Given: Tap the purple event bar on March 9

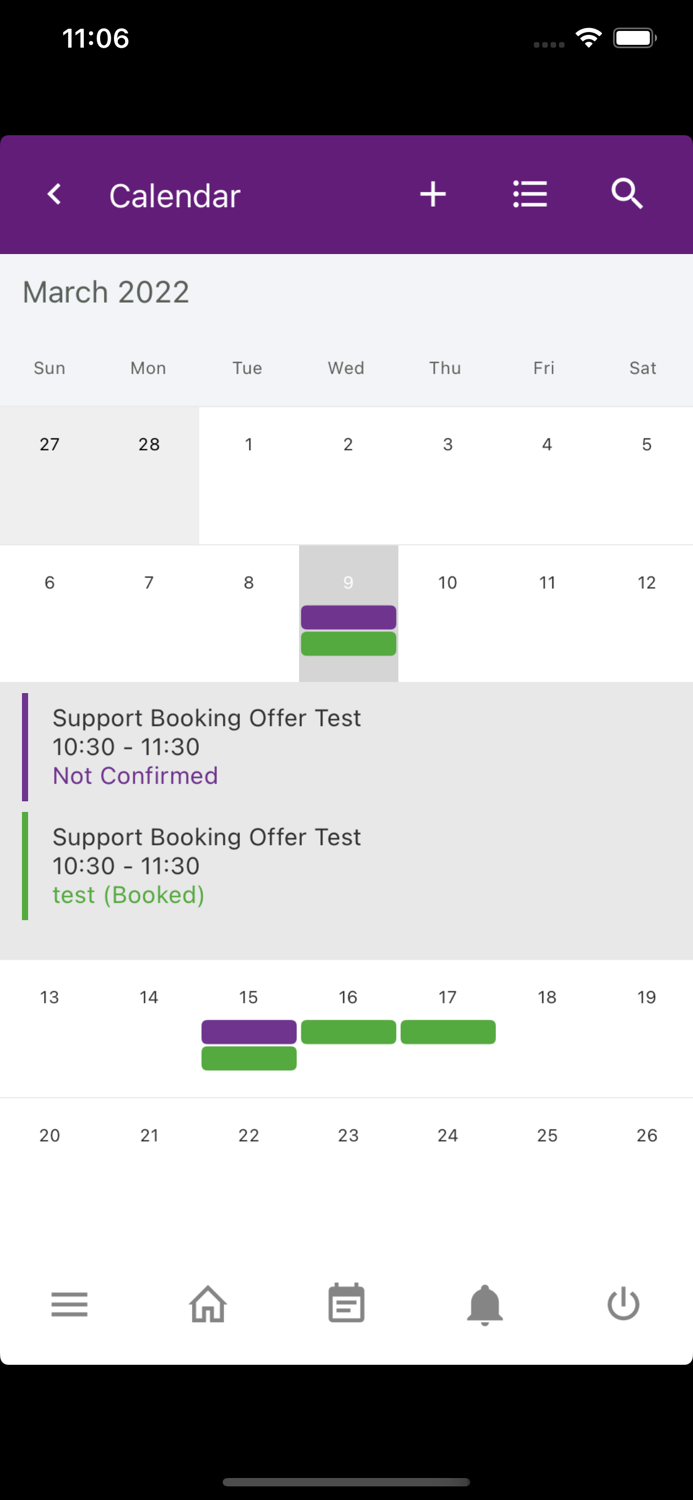Looking at the screenshot, I should [x=348, y=617].
